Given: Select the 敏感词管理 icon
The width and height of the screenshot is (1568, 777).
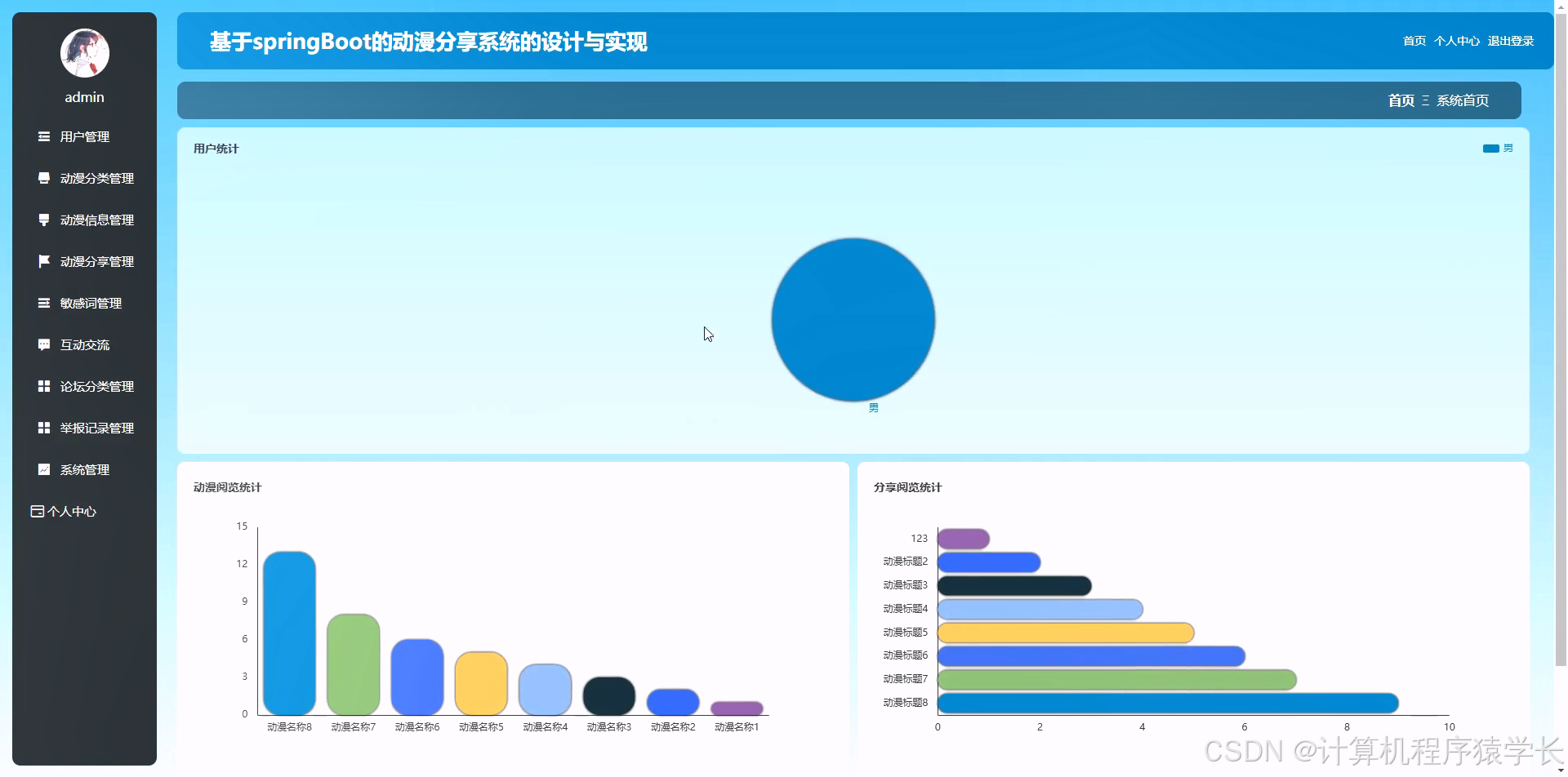Looking at the screenshot, I should [44, 303].
